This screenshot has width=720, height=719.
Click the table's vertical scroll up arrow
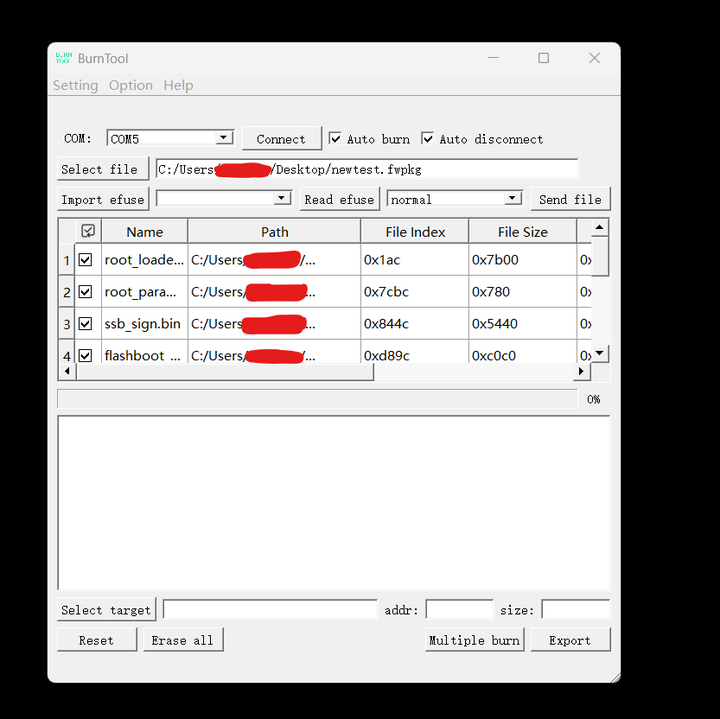[599, 228]
